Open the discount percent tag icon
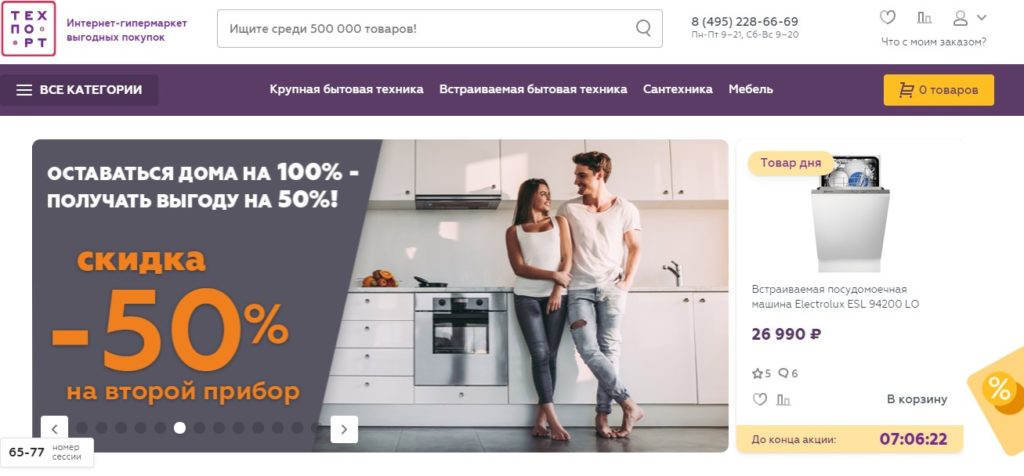 pos(999,389)
